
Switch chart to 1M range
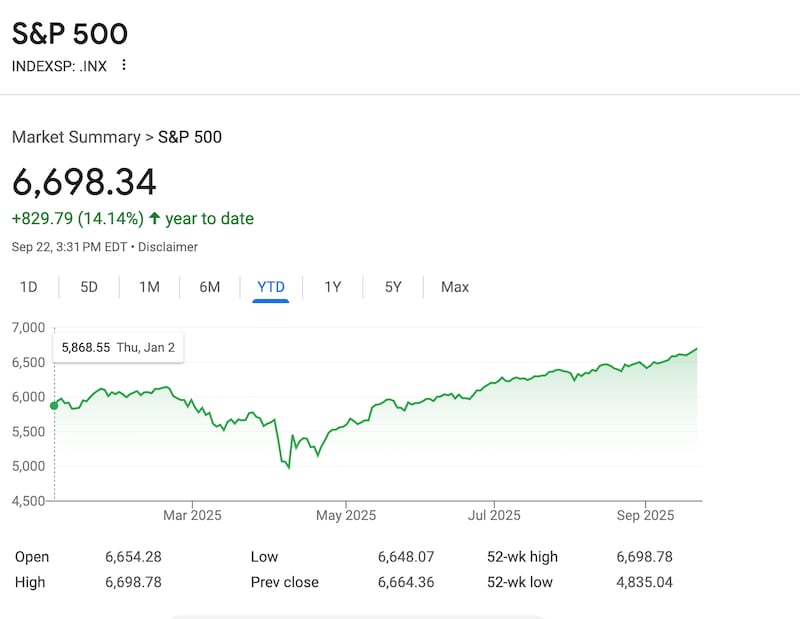pos(149,287)
